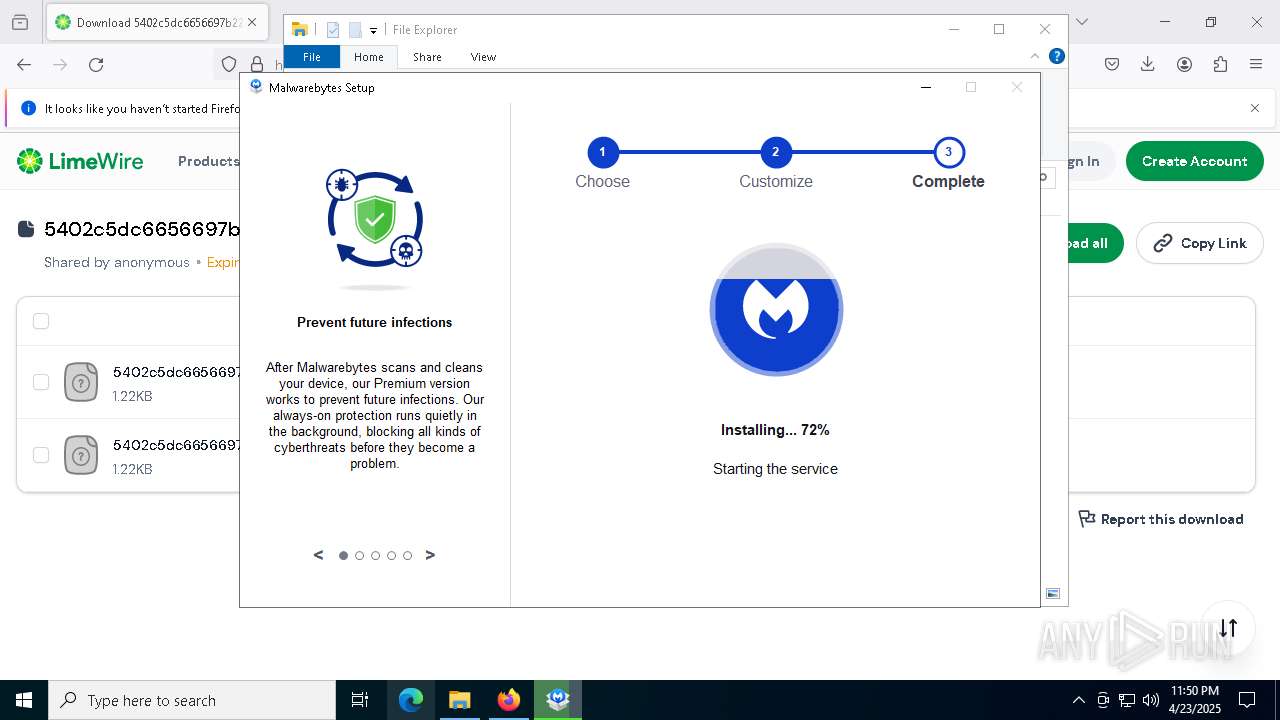Select the fourth carousel dot
Image resolution: width=1280 pixels, height=720 pixels.
[x=391, y=555]
